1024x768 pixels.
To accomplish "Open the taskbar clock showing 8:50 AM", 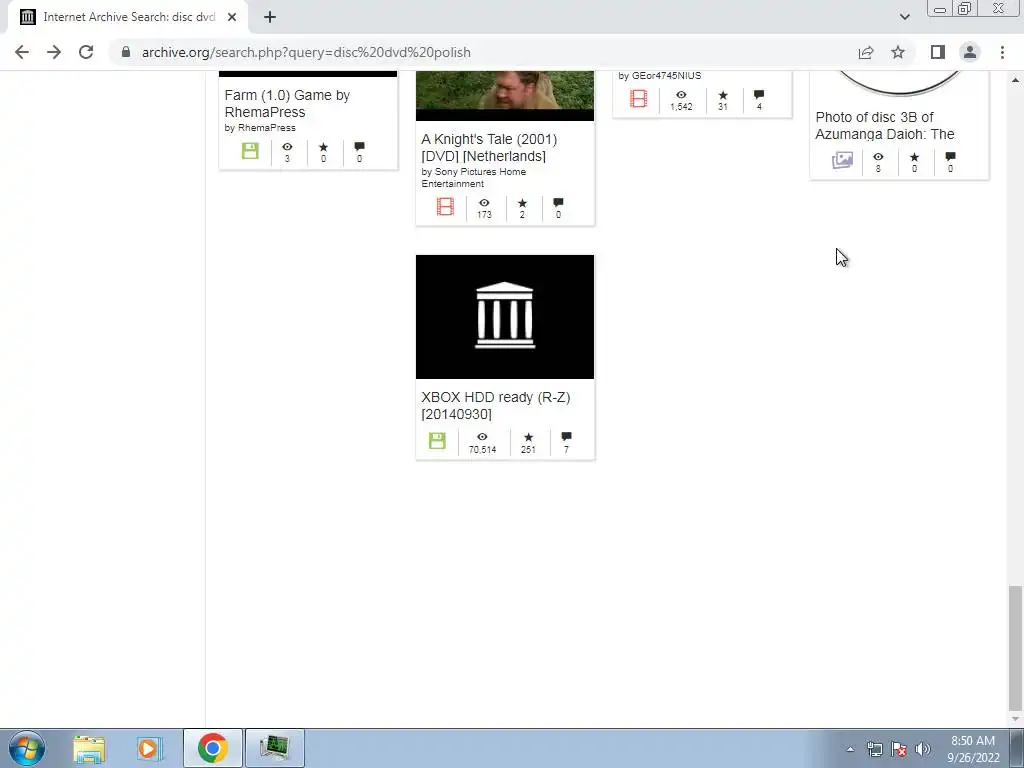I will pyautogui.click(x=973, y=749).
